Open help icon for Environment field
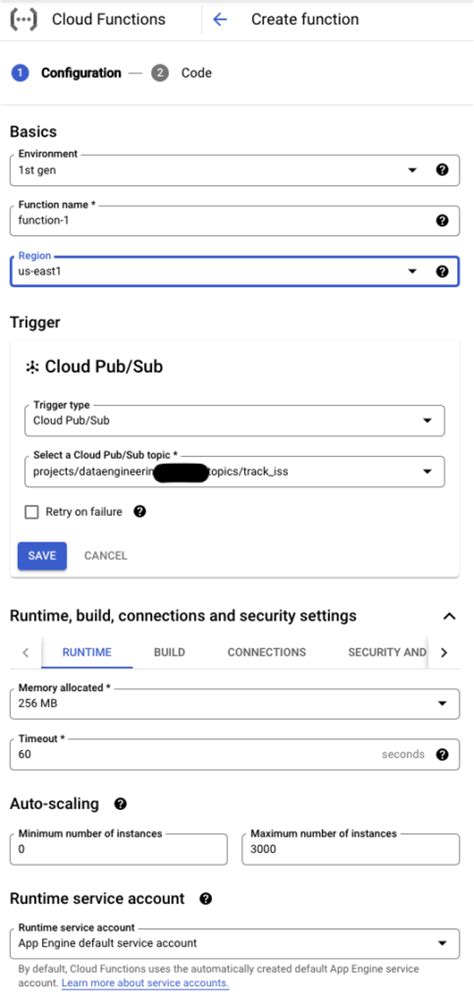Screen dimensions: 474x1004 click(x=442, y=170)
